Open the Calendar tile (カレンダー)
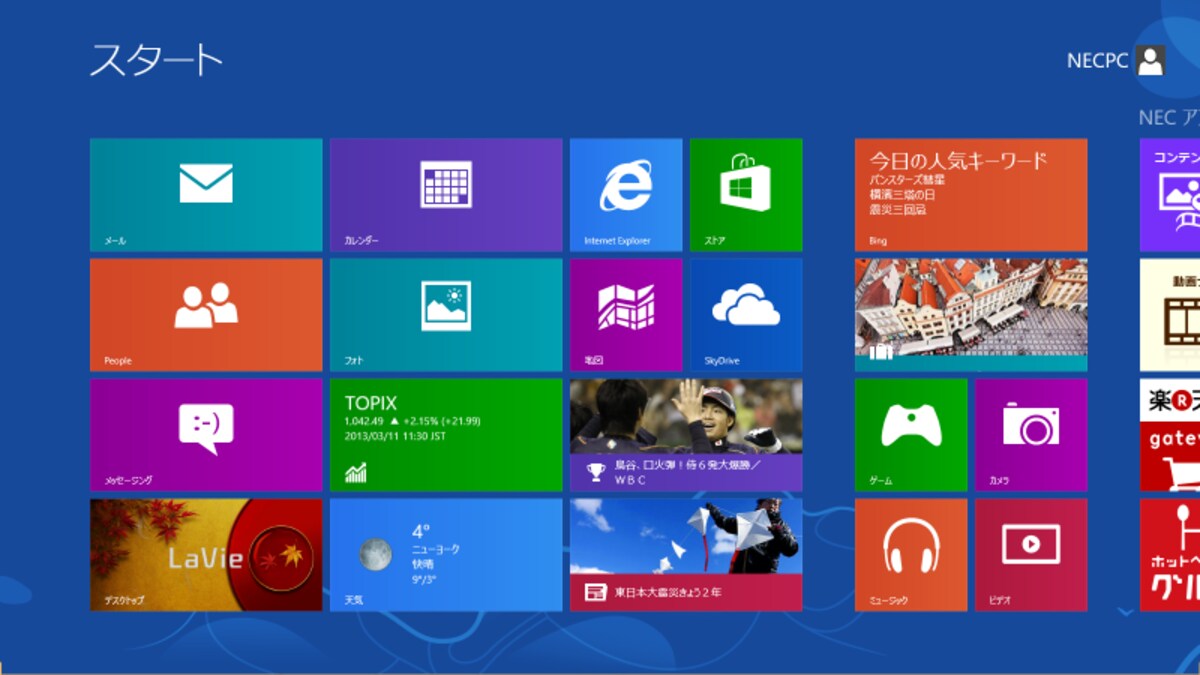Screen dimensions: 1200x675 coord(446,195)
